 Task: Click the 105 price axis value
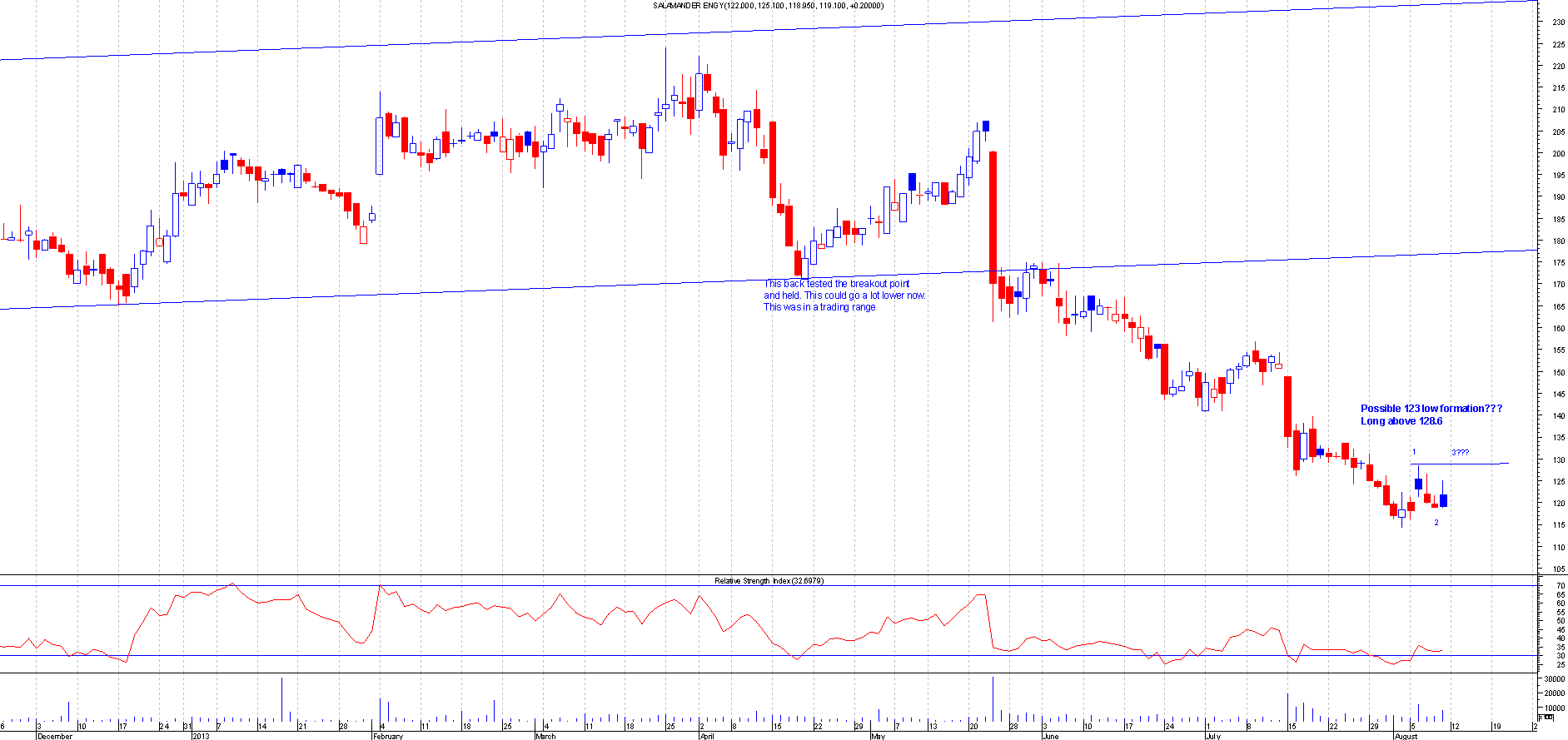click(1557, 569)
